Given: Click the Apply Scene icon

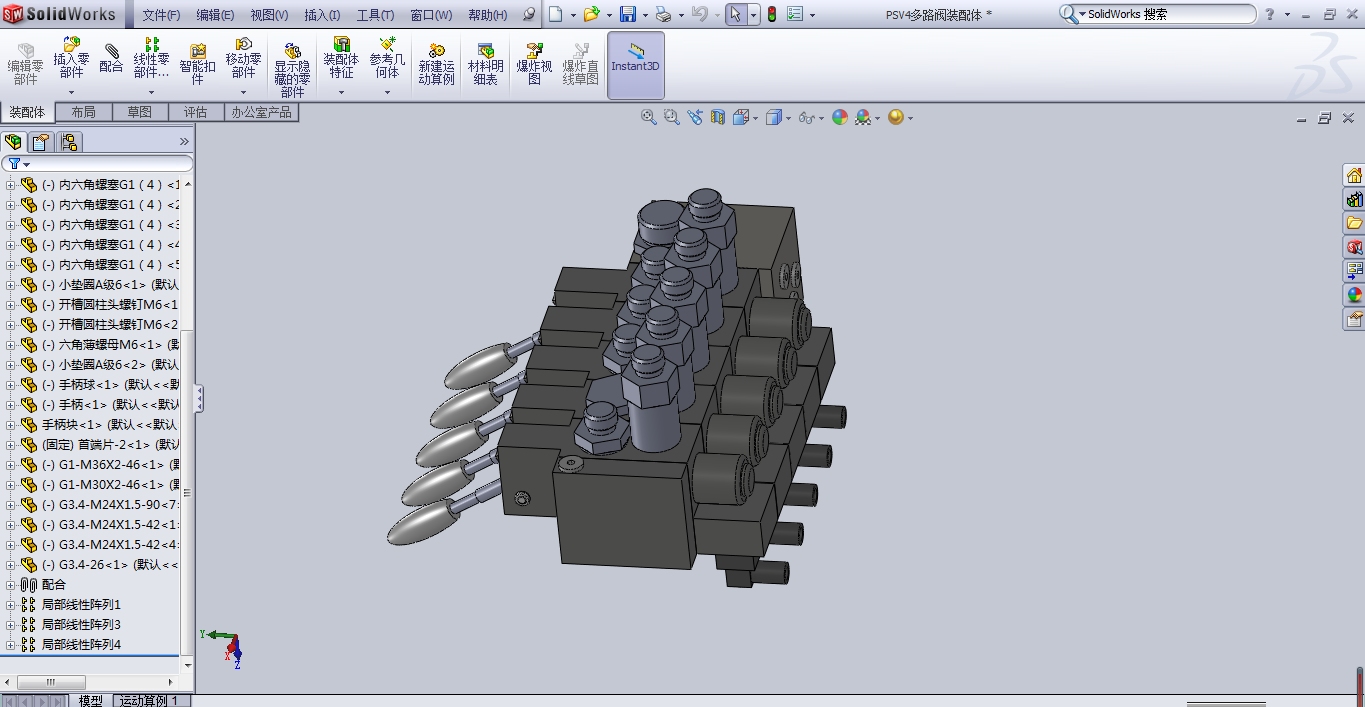Looking at the screenshot, I should (863, 117).
